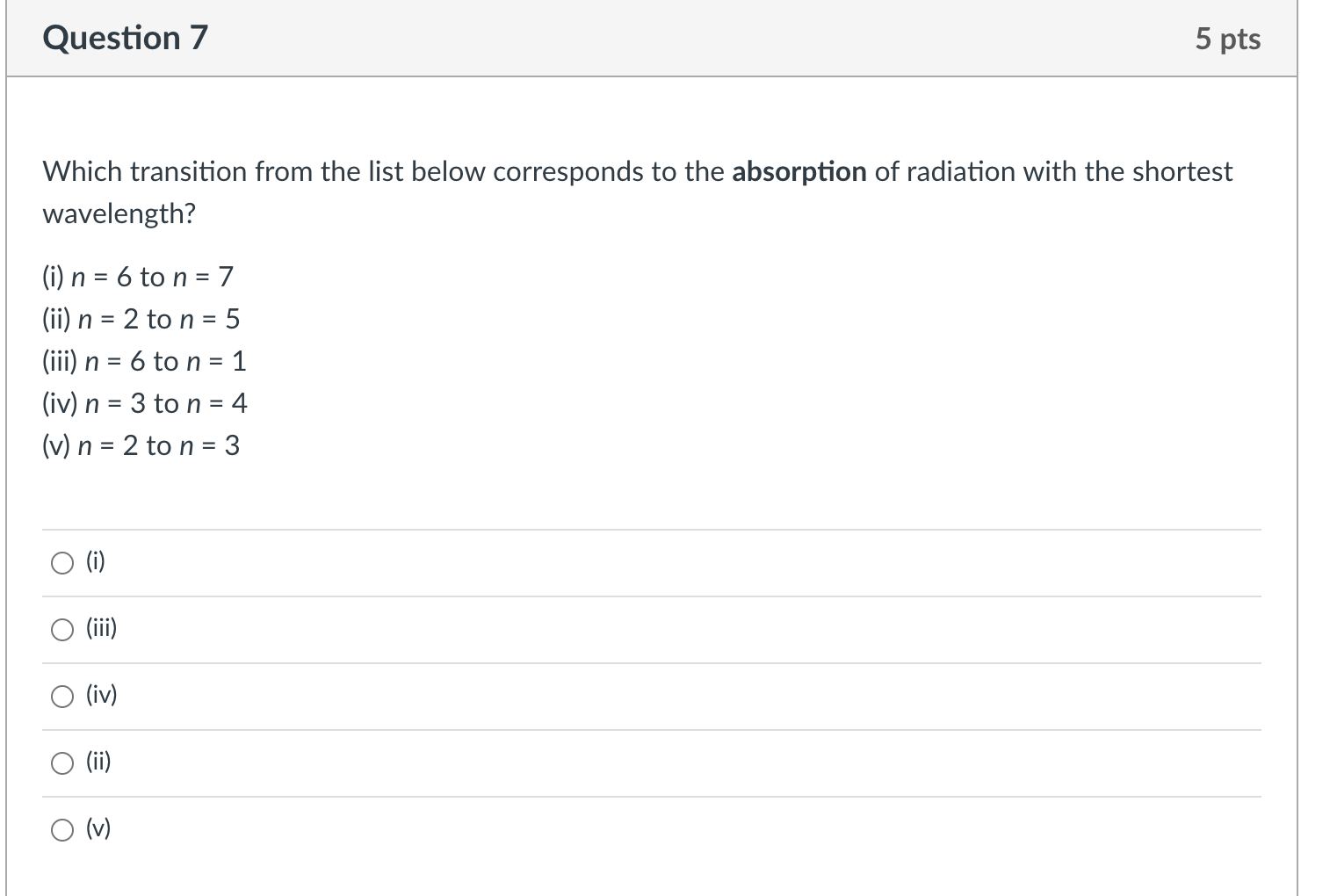Click the (i) answer label text
The height and width of the screenshot is (896, 1337).
pyautogui.click(x=96, y=561)
